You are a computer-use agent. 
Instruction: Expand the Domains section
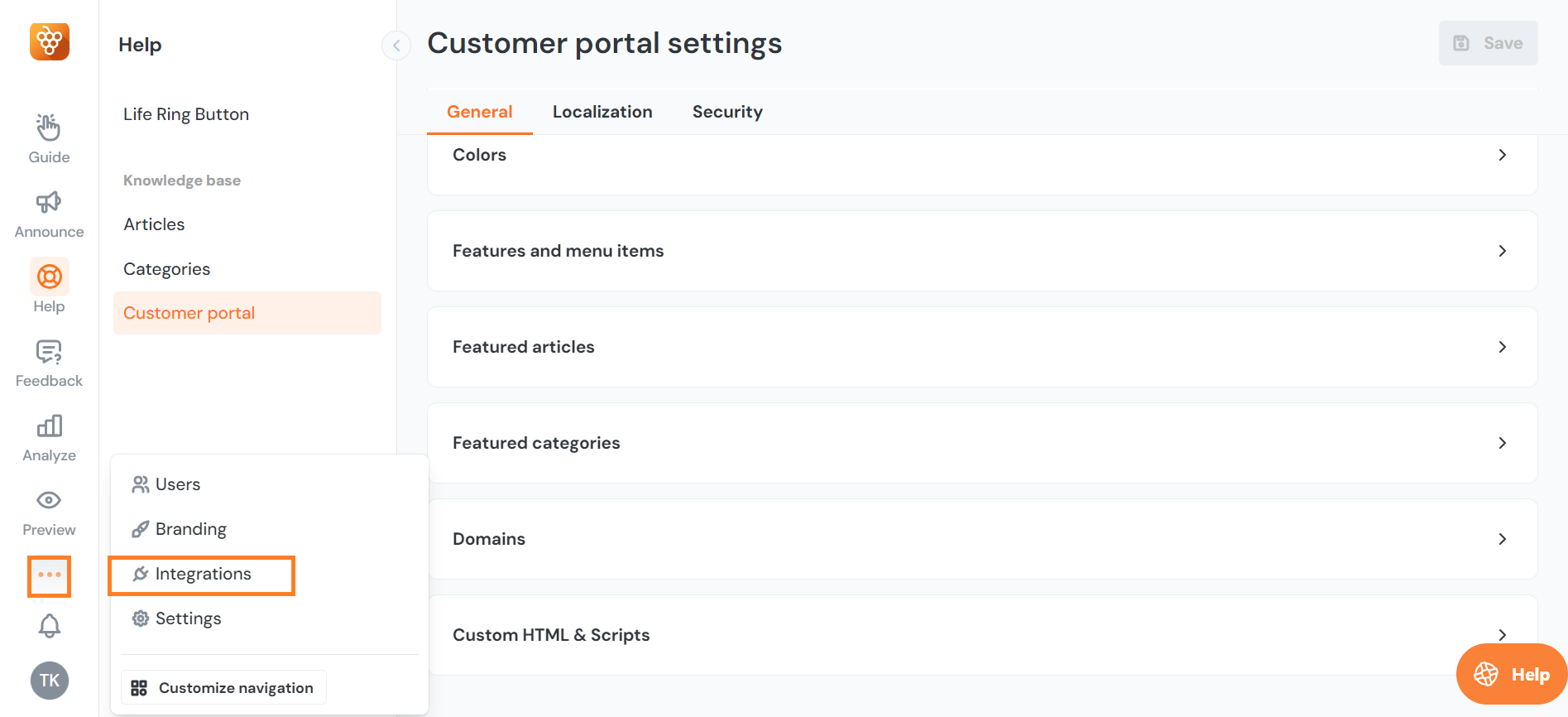click(x=981, y=539)
